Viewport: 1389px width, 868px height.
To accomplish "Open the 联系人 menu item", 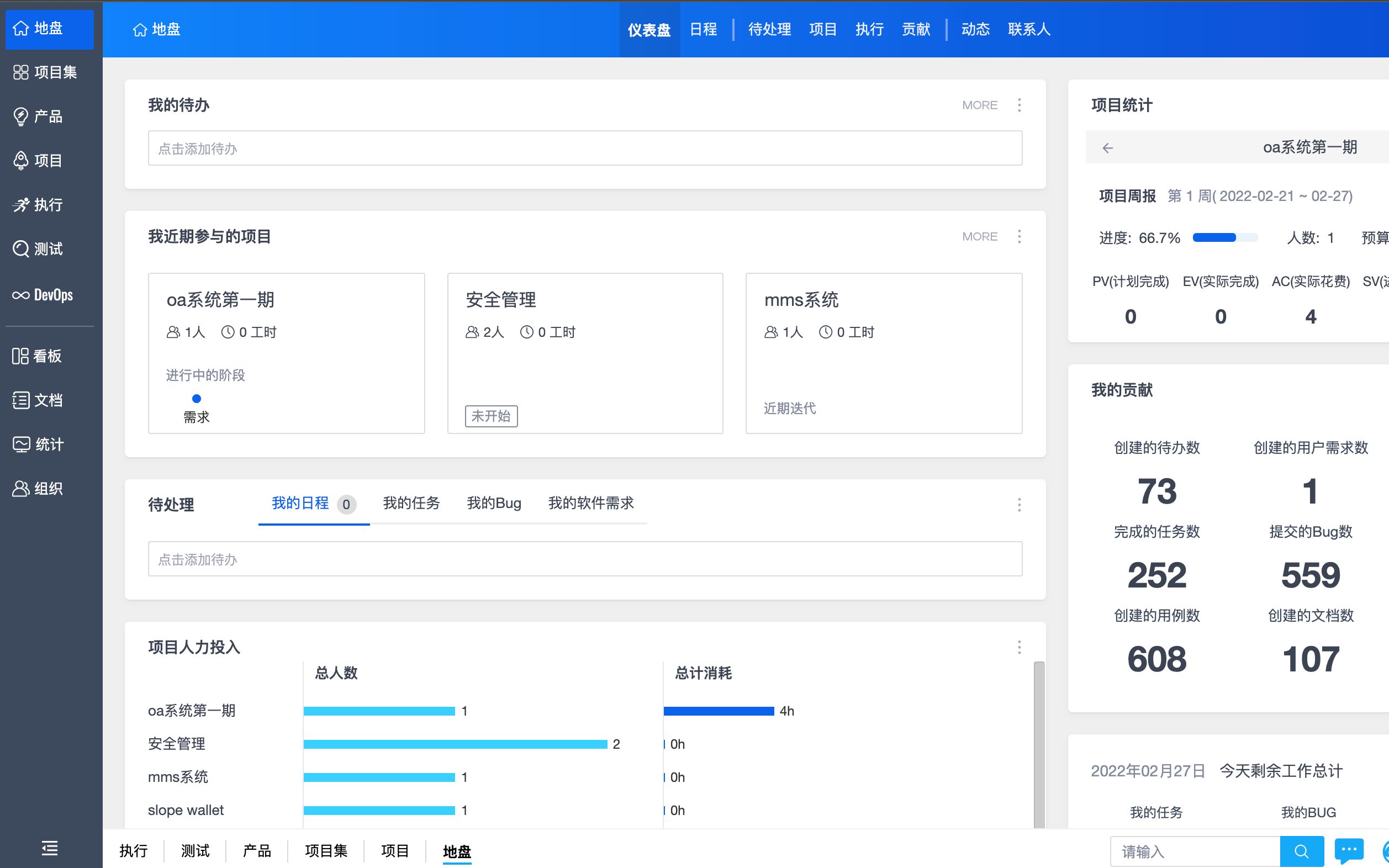I will 1028,29.
